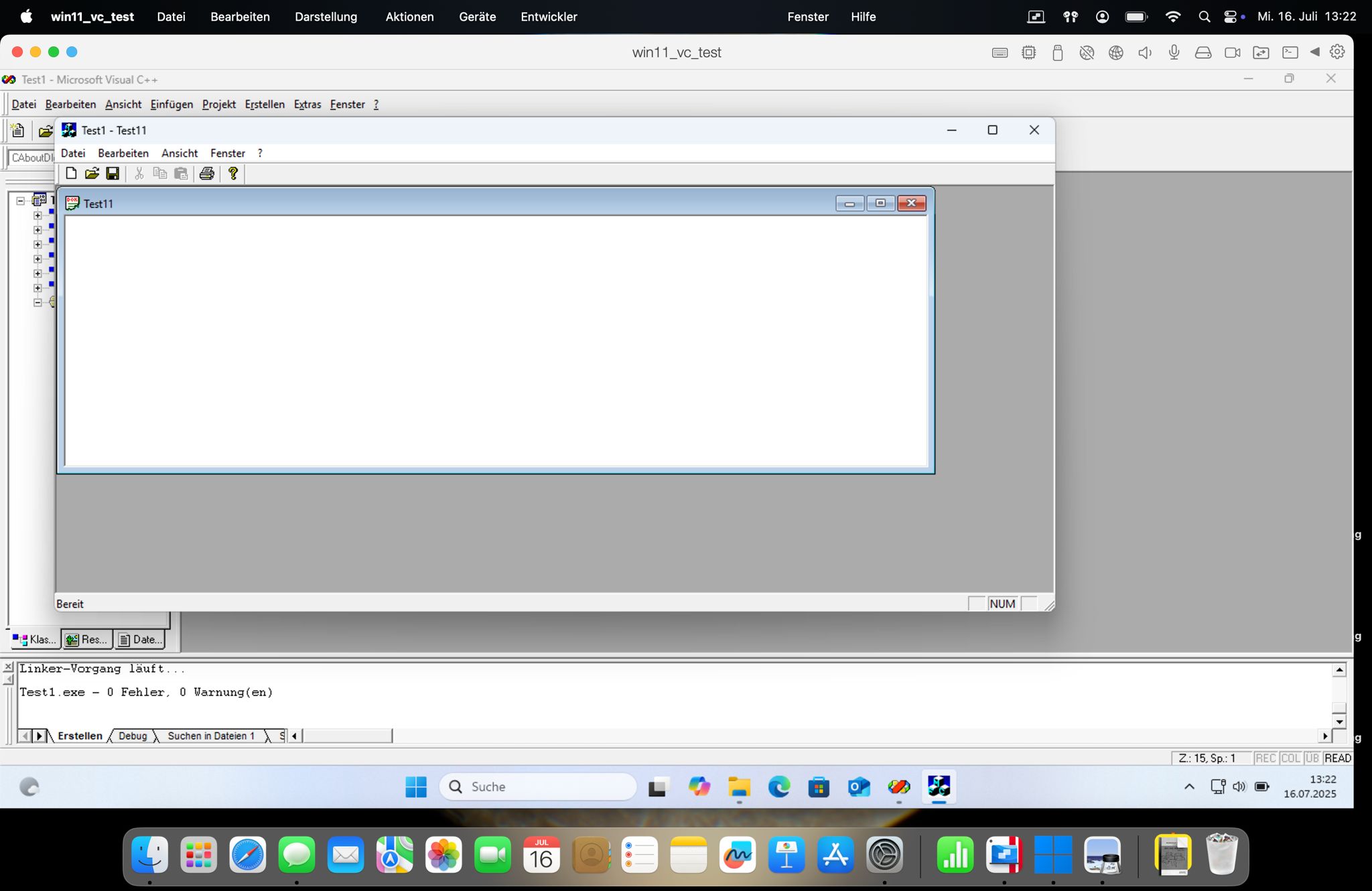Viewport: 1372px width, 891px height.
Task: Expand the second class node in tree
Action: [x=38, y=230]
